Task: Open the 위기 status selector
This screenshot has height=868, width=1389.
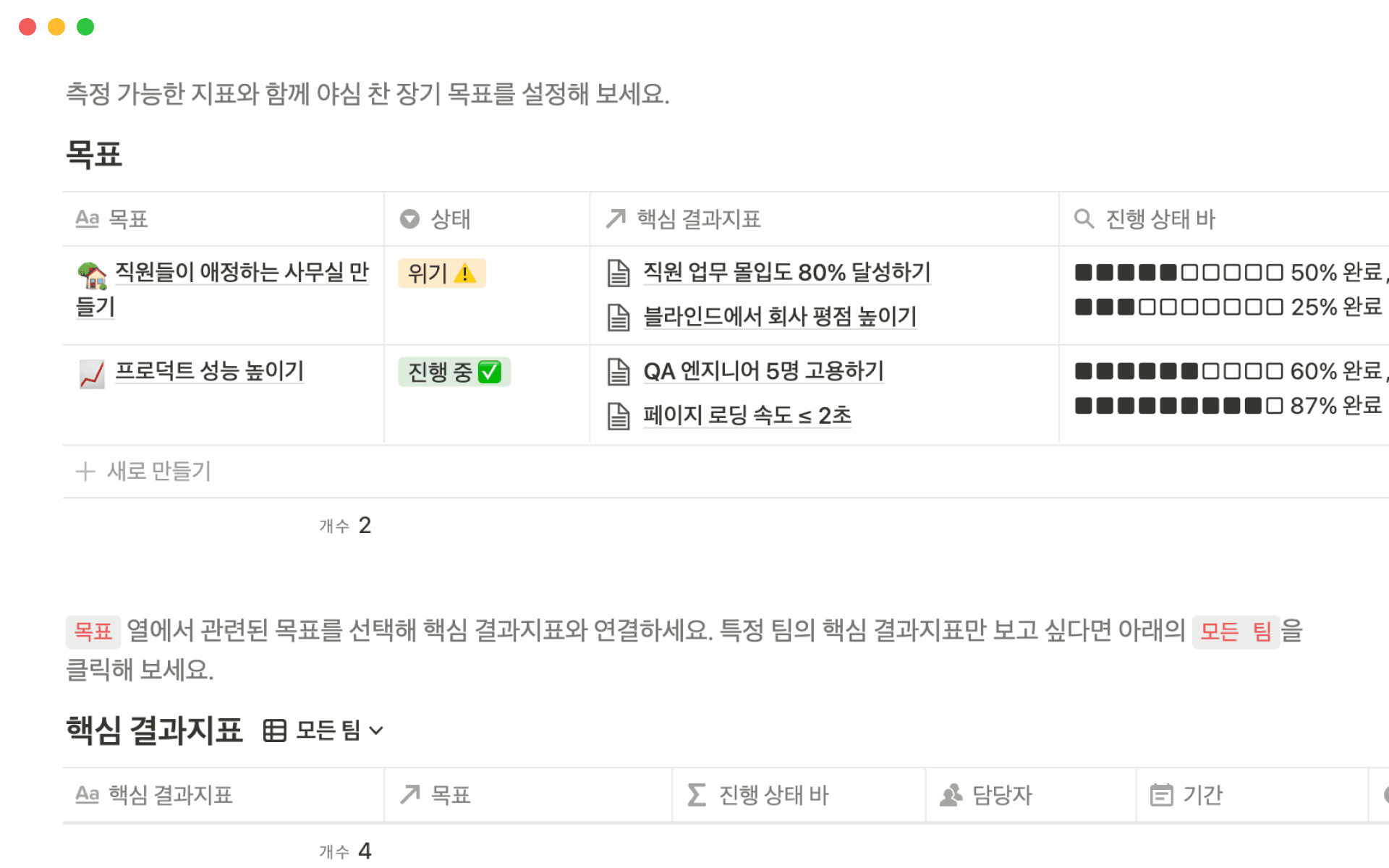Action: [441, 273]
